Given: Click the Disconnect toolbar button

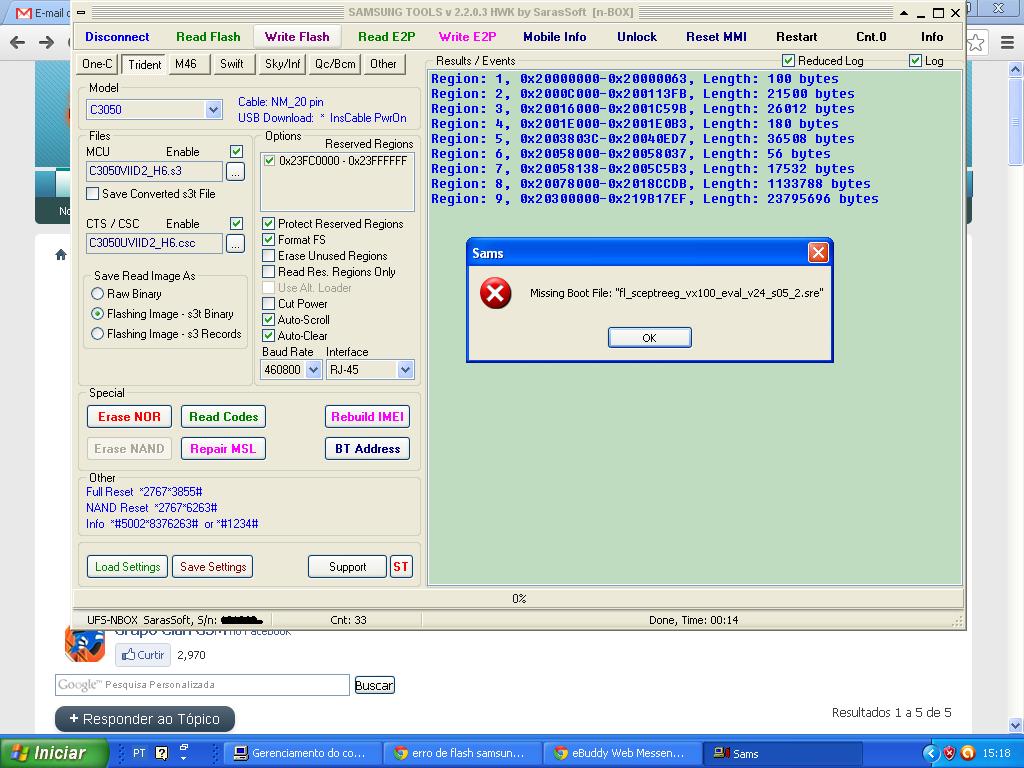Looking at the screenshot, I should pos(117,37).
